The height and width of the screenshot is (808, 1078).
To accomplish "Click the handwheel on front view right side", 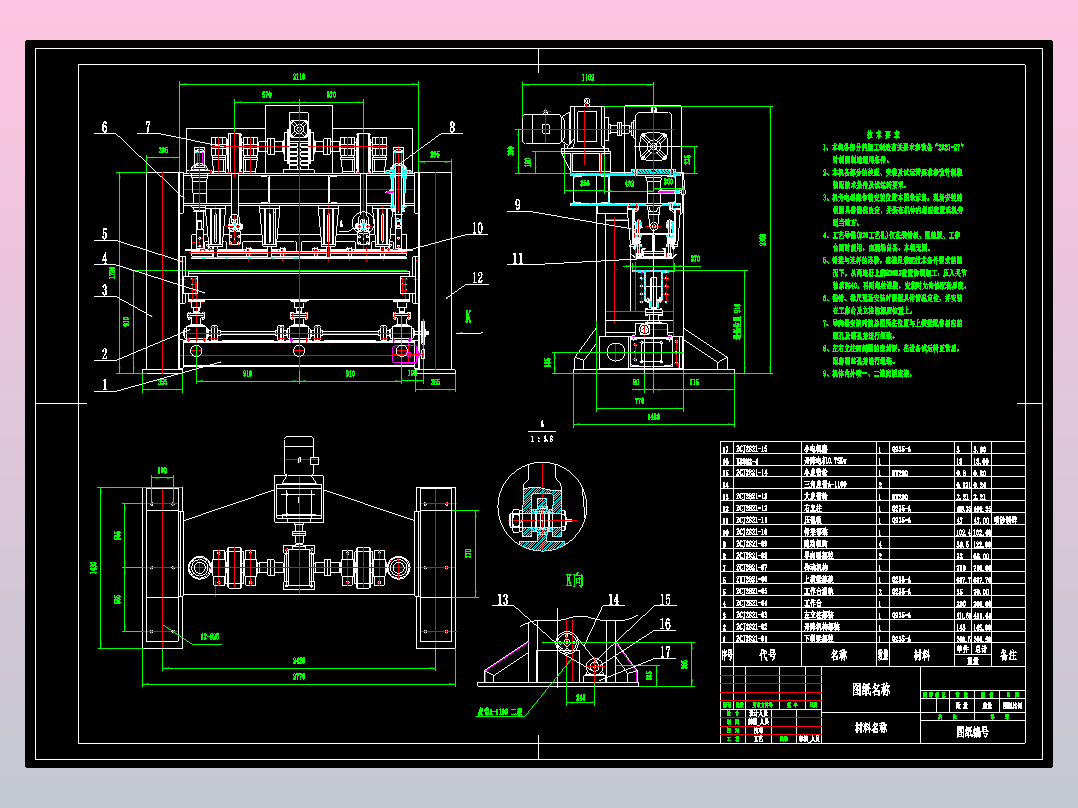I will (424, 334).
